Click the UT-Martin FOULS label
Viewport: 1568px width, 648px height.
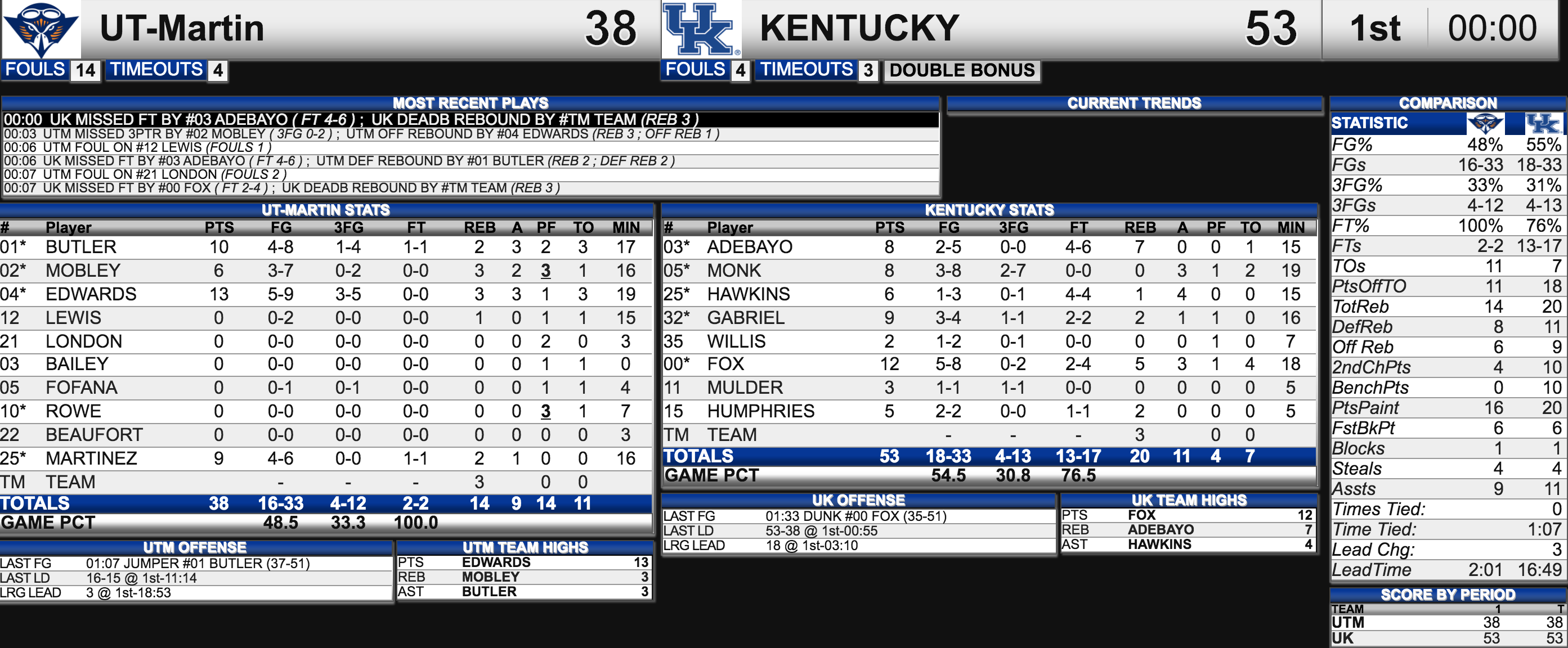click(x=35, y=70)
